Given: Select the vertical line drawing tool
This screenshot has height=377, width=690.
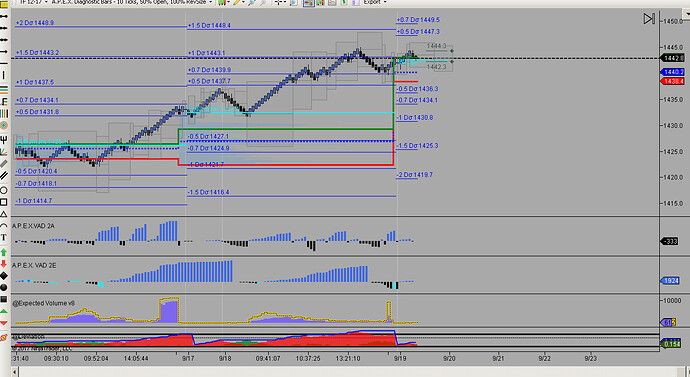Looking at the screenshot, I should tap(4, 75).
